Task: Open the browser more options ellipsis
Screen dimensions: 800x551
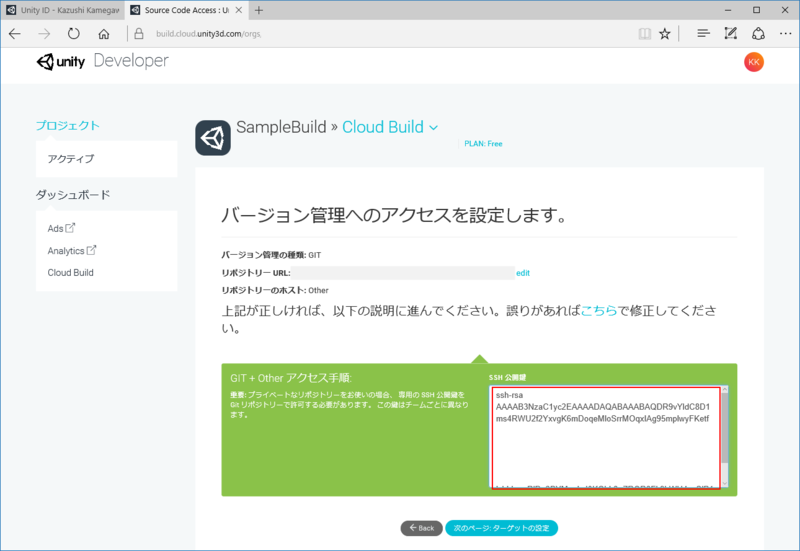Action: click(x=786, y=34)
